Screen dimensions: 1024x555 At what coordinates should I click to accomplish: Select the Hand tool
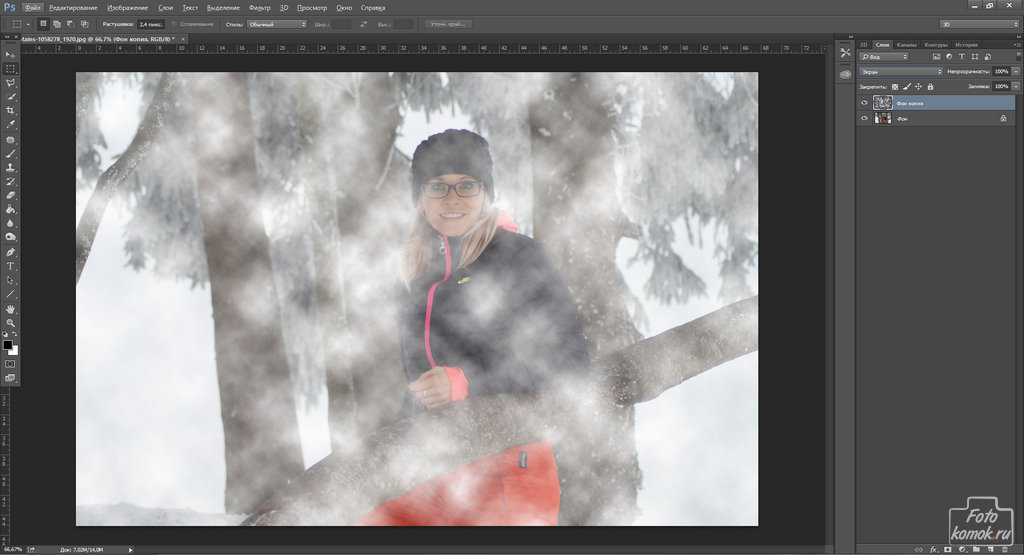(10, 309)
